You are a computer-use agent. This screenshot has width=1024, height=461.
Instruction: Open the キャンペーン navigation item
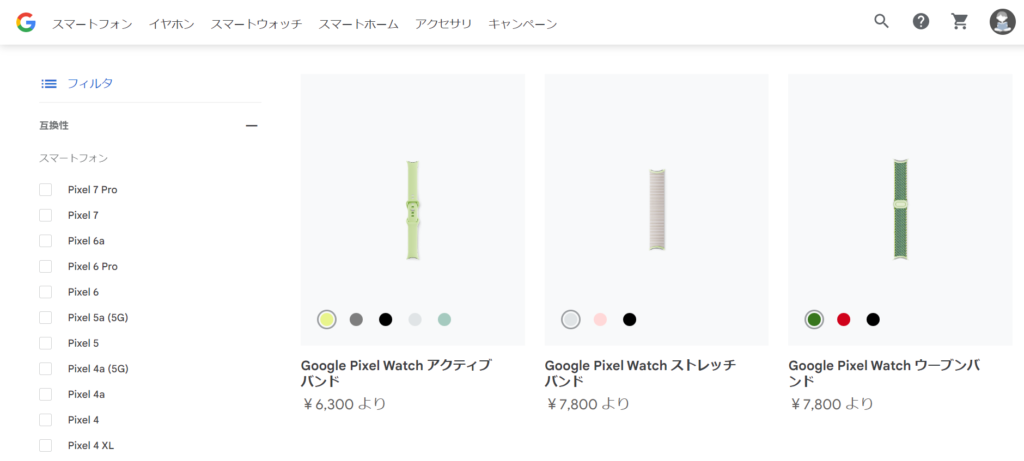coord(522,23)
